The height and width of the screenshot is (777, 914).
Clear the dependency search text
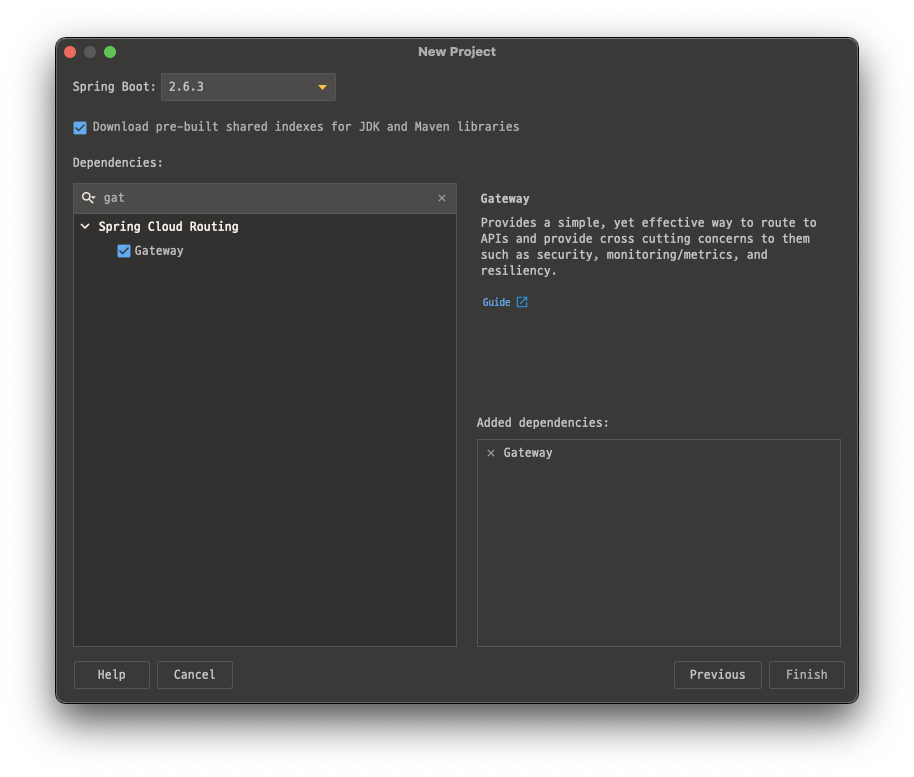coord(442,198)
